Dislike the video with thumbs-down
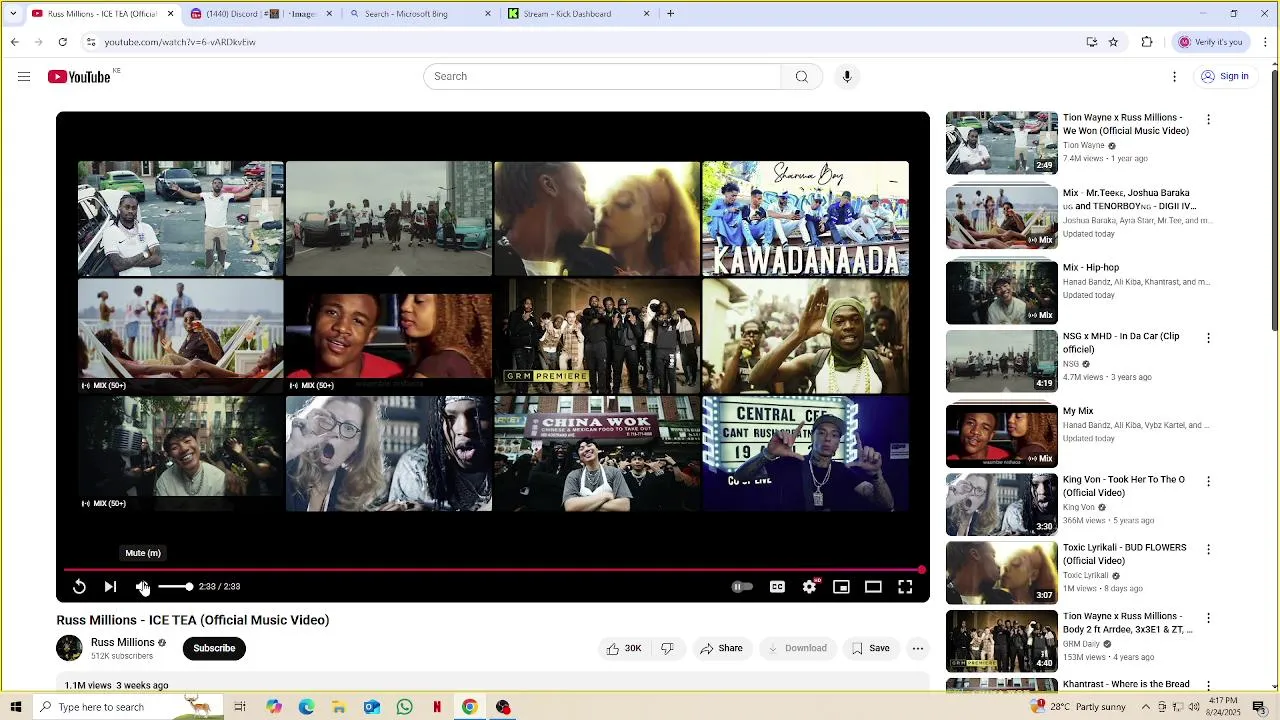Screen dimensions: 1280x720 tap(667, 648)
